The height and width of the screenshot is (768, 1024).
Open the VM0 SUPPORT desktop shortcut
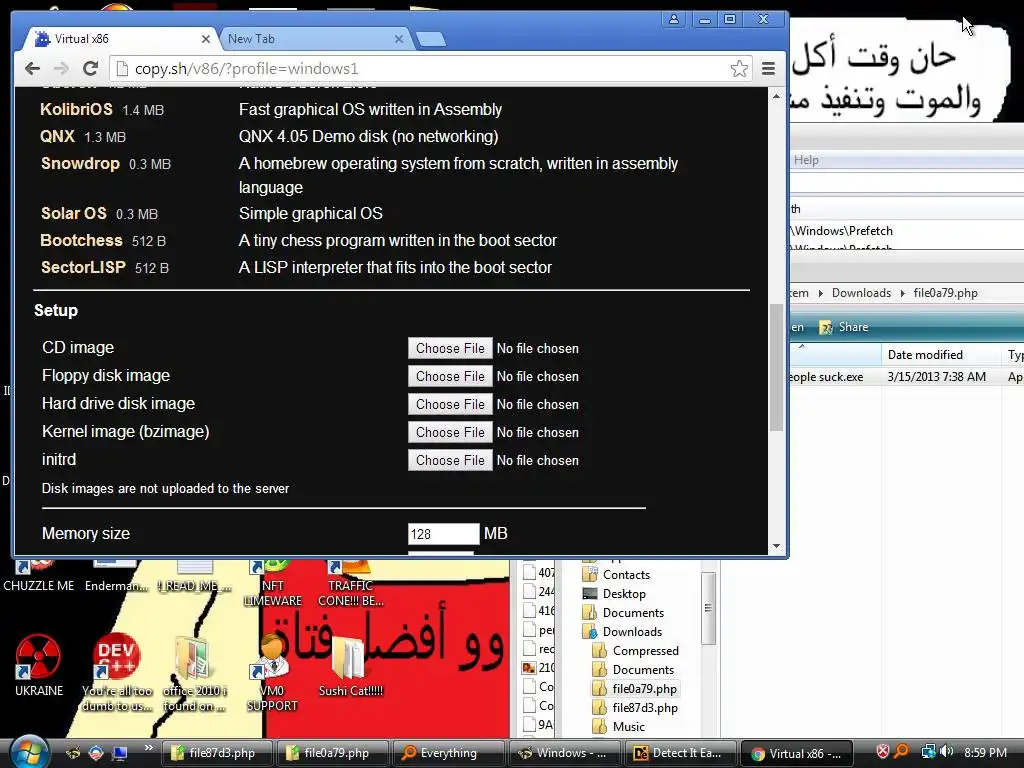(x=272, y=673)
